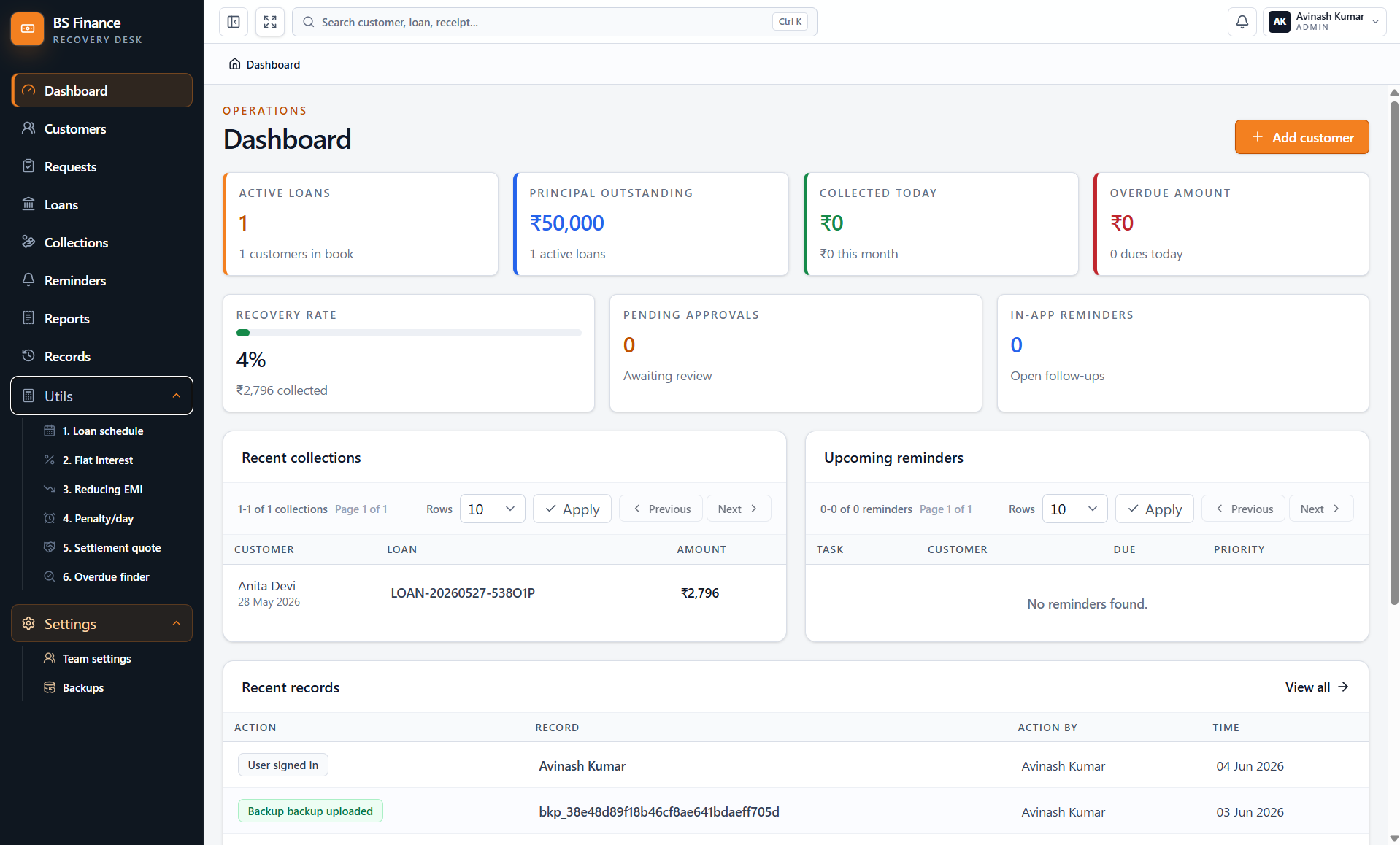The height and width of the screenshot is (845, 1400).
Task: Collapse the Utils section chevron
Action: 176,396
